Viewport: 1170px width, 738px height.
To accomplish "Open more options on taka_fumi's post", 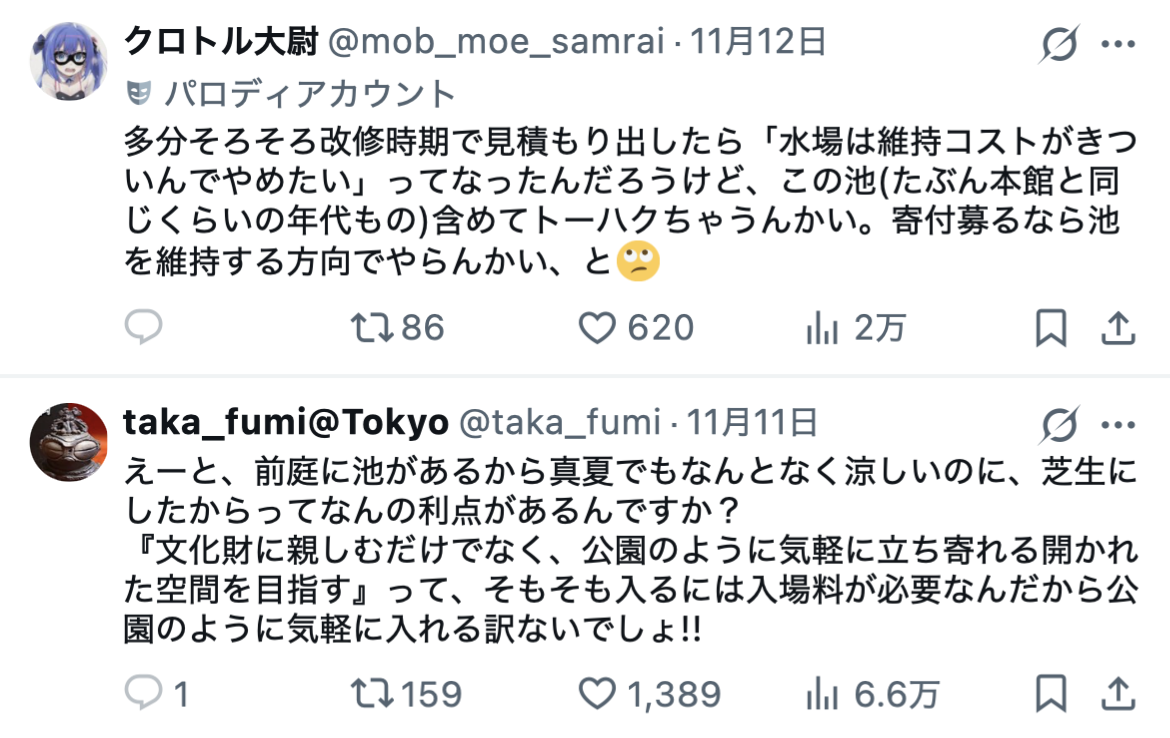I will [1117, 425].
